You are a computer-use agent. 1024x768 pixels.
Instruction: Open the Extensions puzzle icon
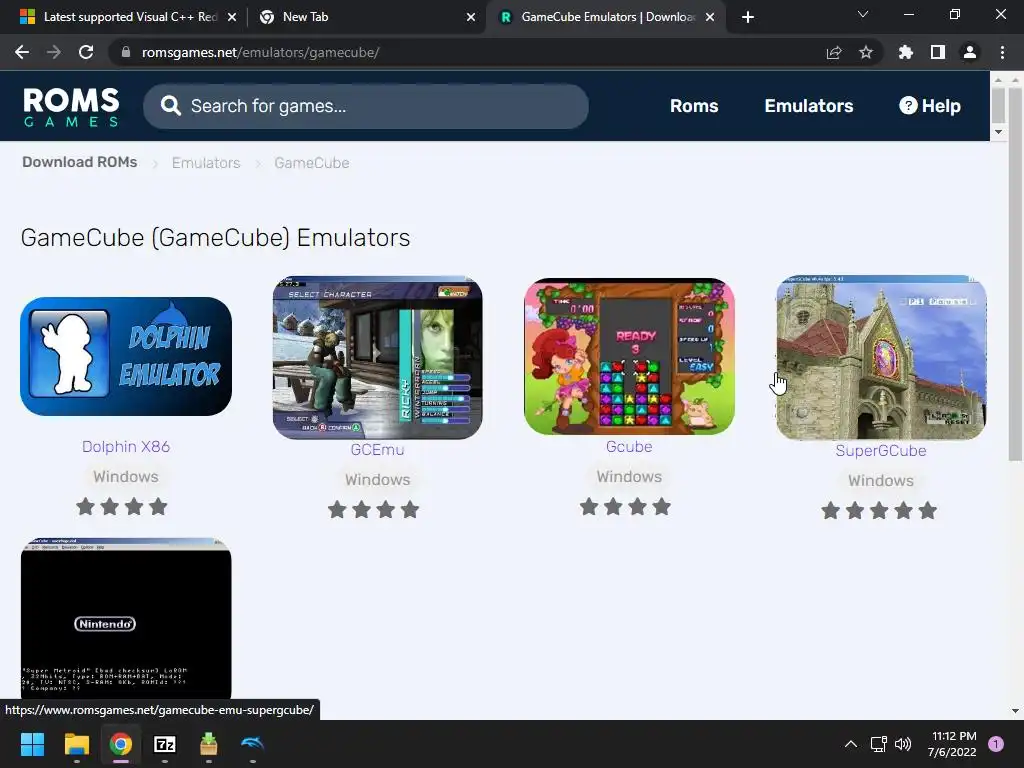[x=906, y=52]
